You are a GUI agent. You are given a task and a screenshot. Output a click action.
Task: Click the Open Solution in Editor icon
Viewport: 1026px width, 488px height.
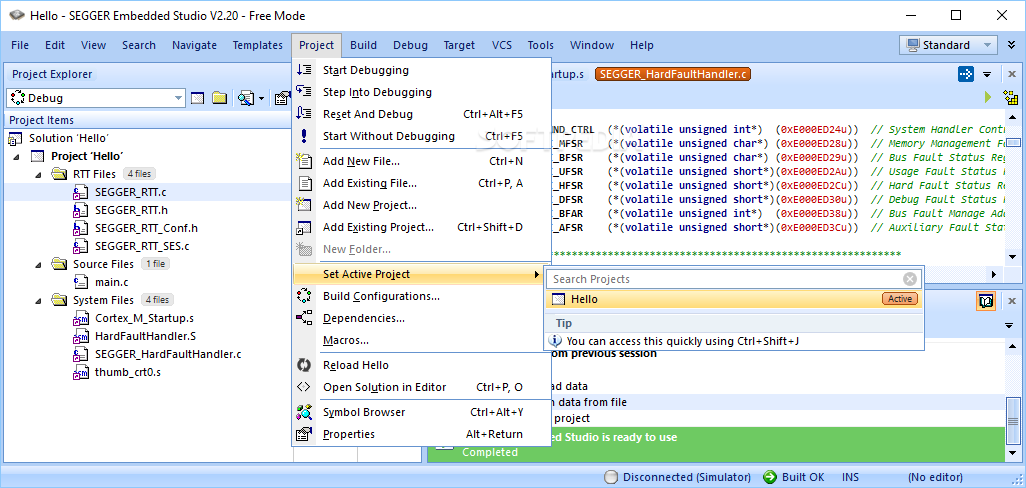click(x=304, y=387)
